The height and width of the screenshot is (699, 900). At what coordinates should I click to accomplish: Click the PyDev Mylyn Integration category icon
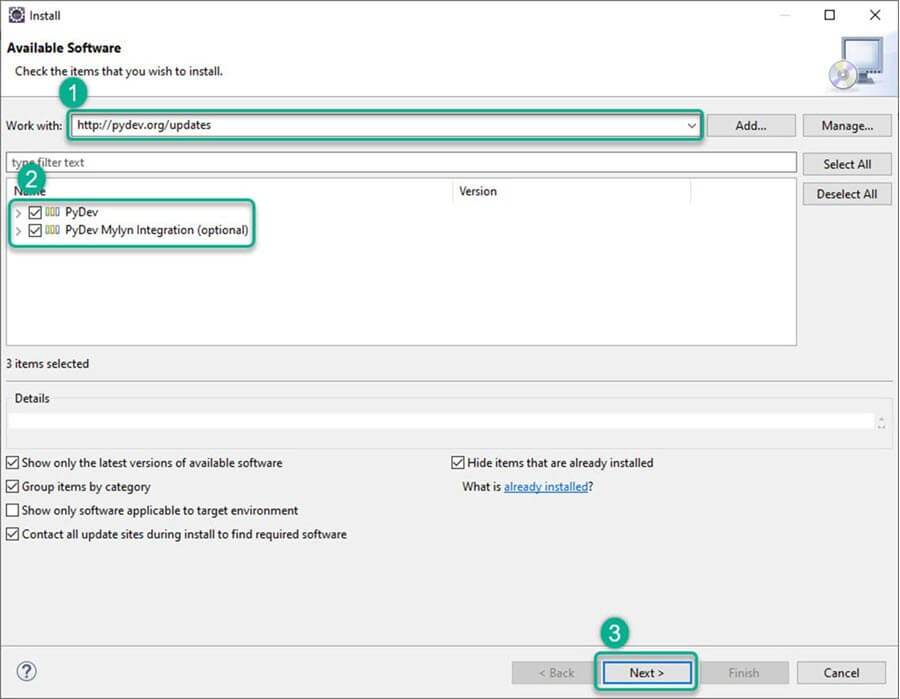(54, 230)
